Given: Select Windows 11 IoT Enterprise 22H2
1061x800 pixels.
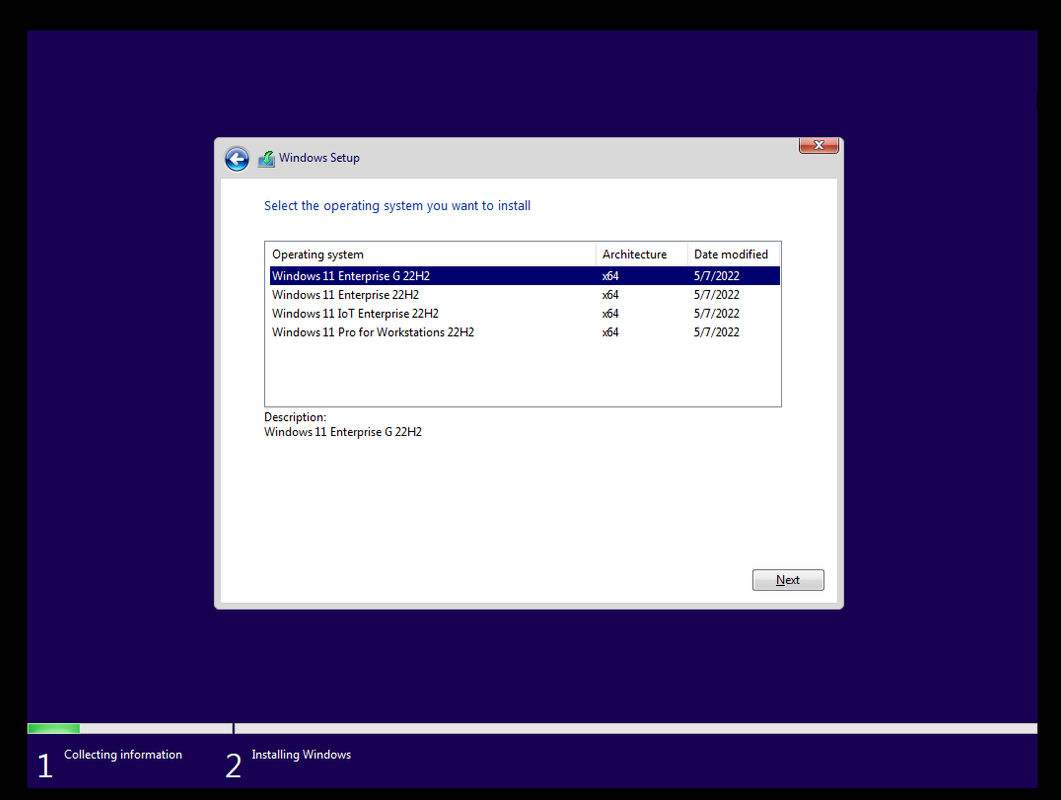Looking at the screenshot, I should click(524, 313).
